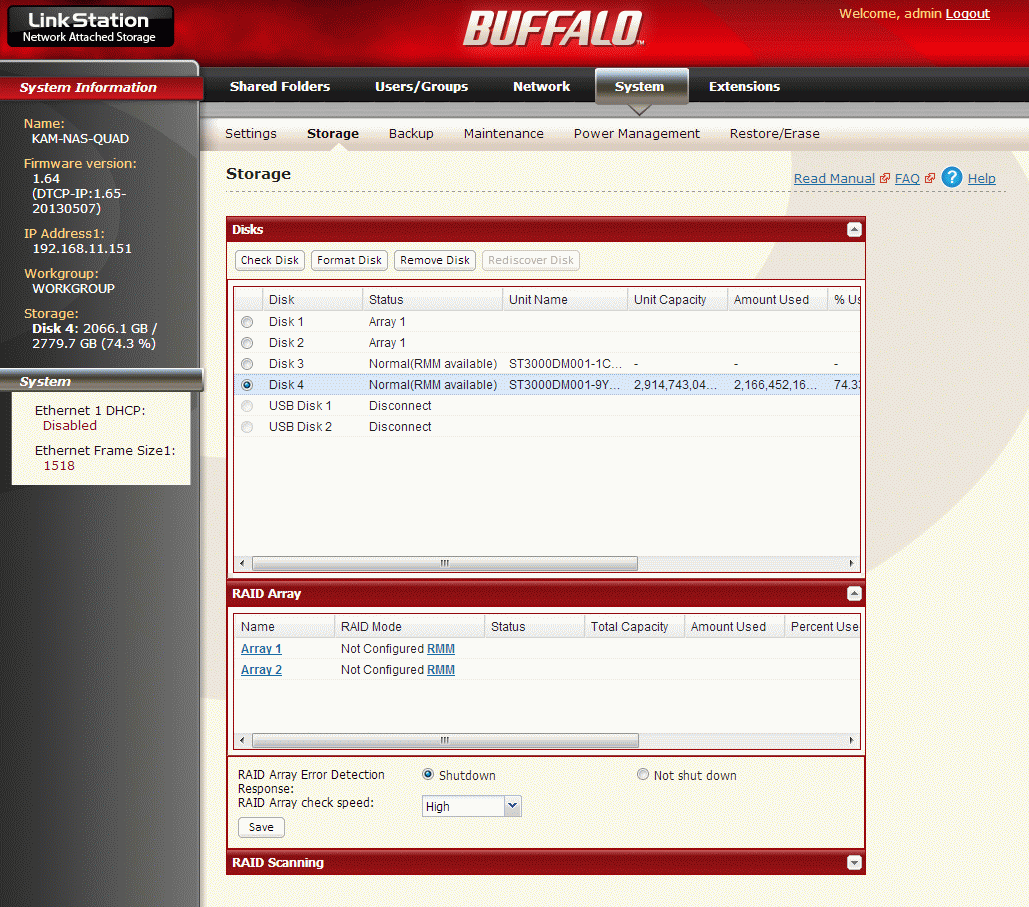The width and height of the screenshot is (1029, 907).
Task: Collapse the Disks panel
Action: coord(854,230)
